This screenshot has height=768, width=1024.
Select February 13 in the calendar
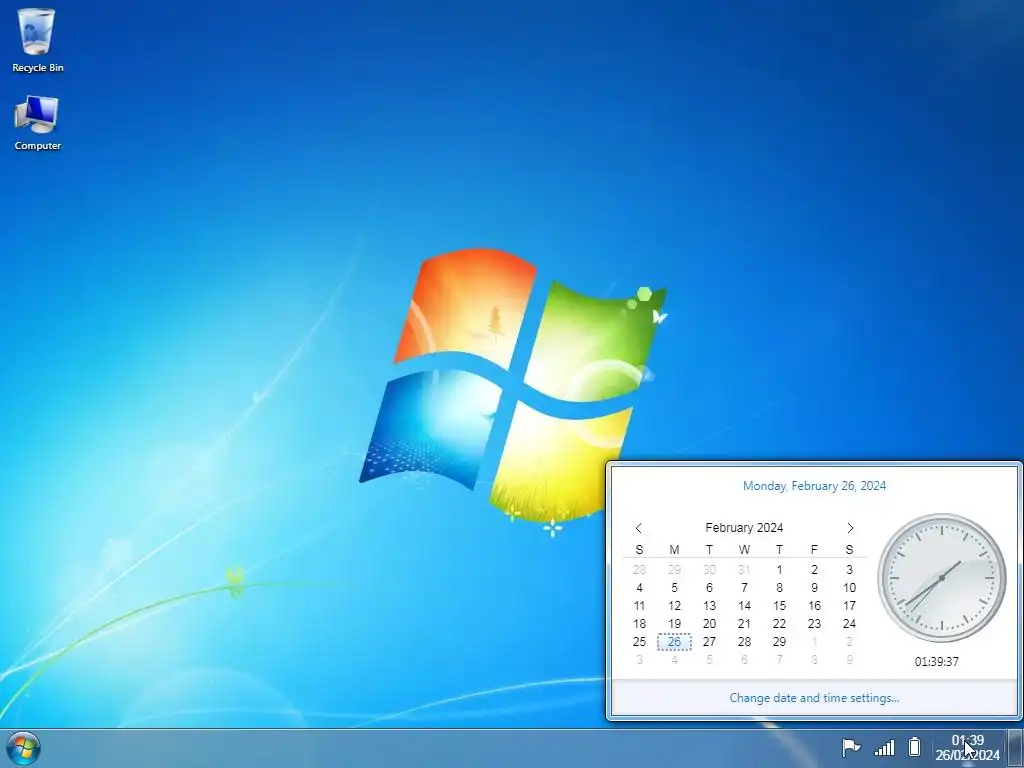pos(709,606)
